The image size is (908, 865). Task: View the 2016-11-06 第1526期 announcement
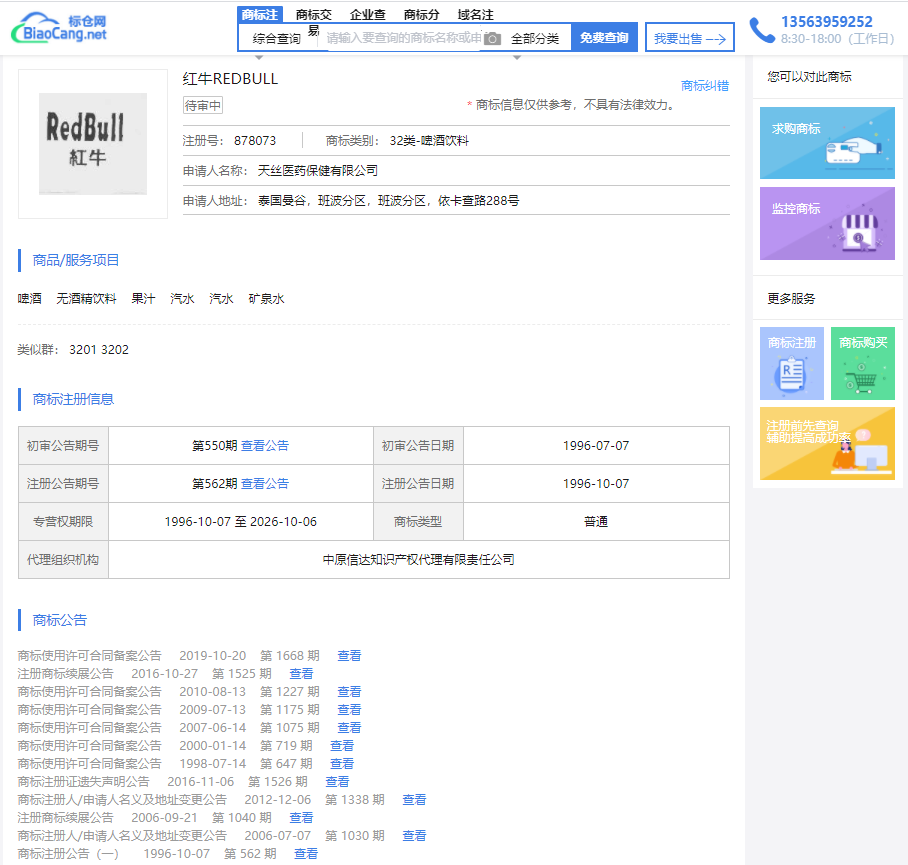click(x=337, y=782)
